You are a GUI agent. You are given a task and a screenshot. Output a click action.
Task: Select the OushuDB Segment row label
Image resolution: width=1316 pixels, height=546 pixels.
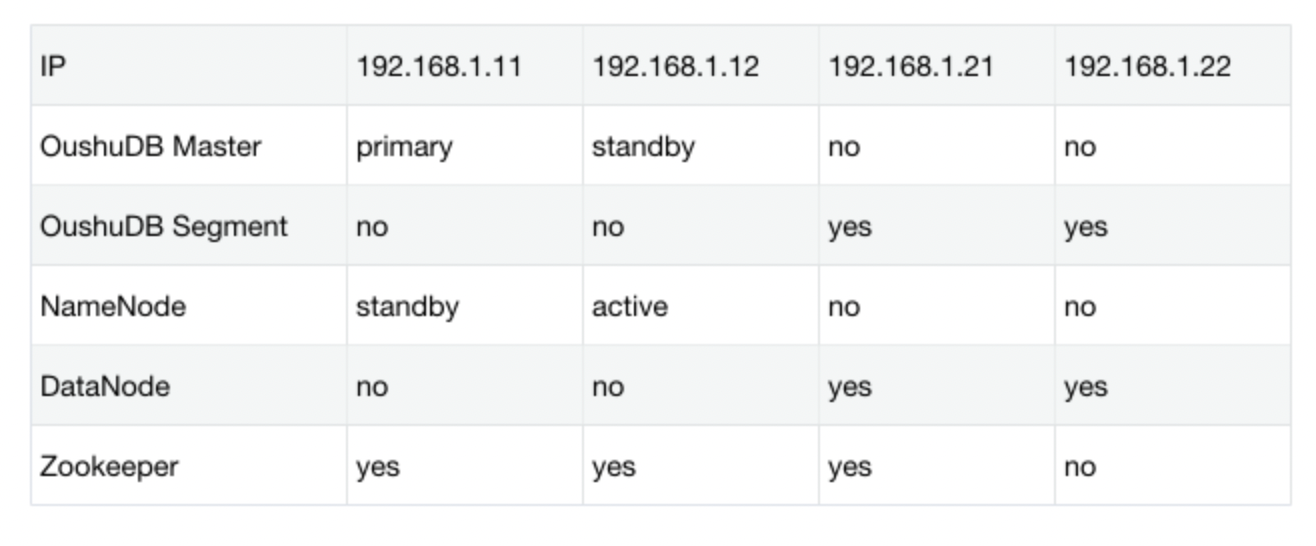(x=163, y=226)
